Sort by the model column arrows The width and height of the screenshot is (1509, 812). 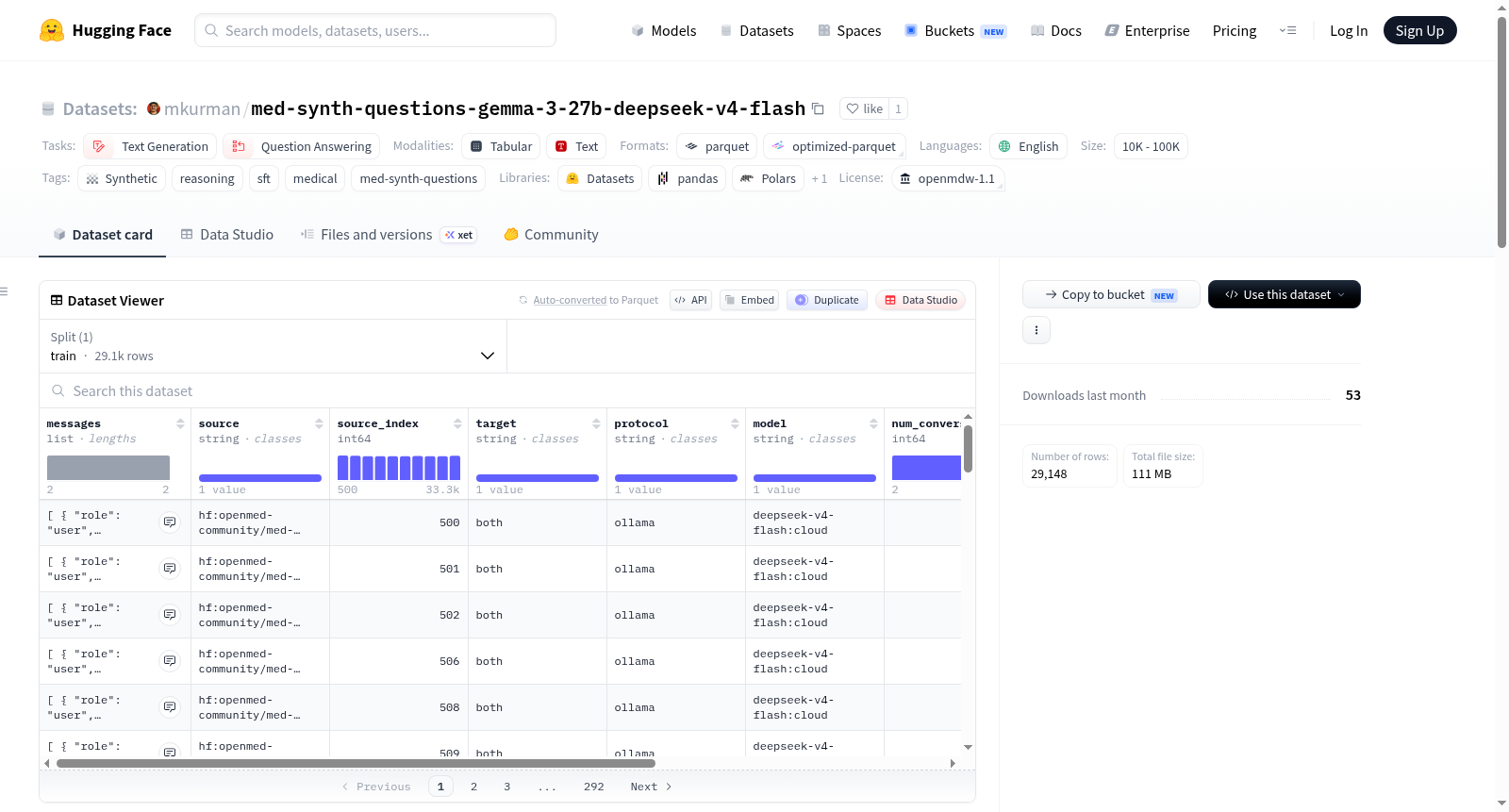tap(873, 423)
